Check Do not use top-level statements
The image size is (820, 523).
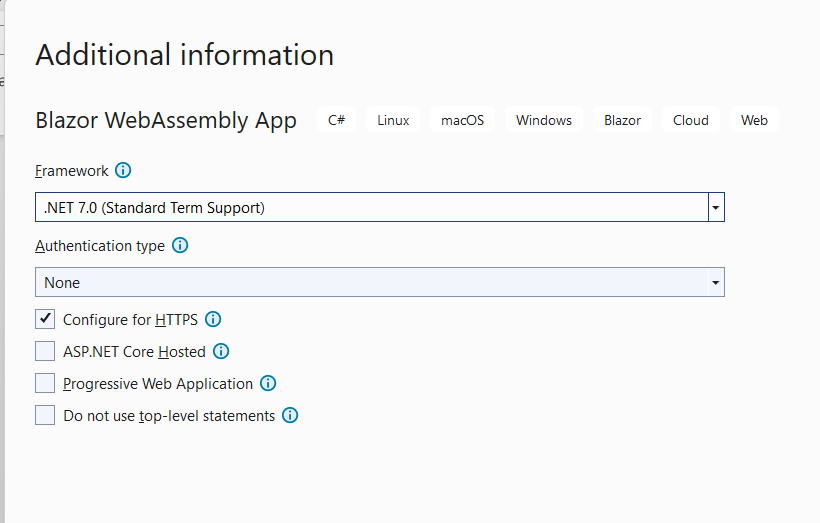(x=45, y=416)
